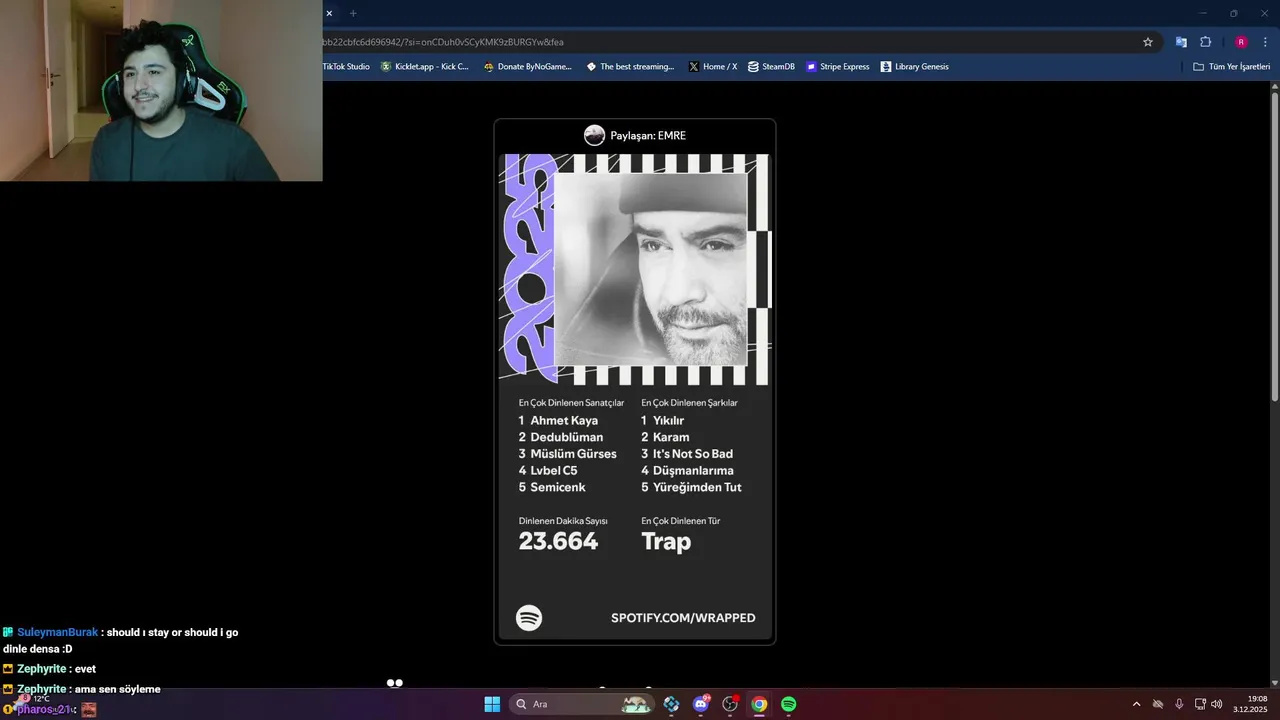1280x720 pixels.
Task: Open the Home / X bookmark
Action: [713, 67]
